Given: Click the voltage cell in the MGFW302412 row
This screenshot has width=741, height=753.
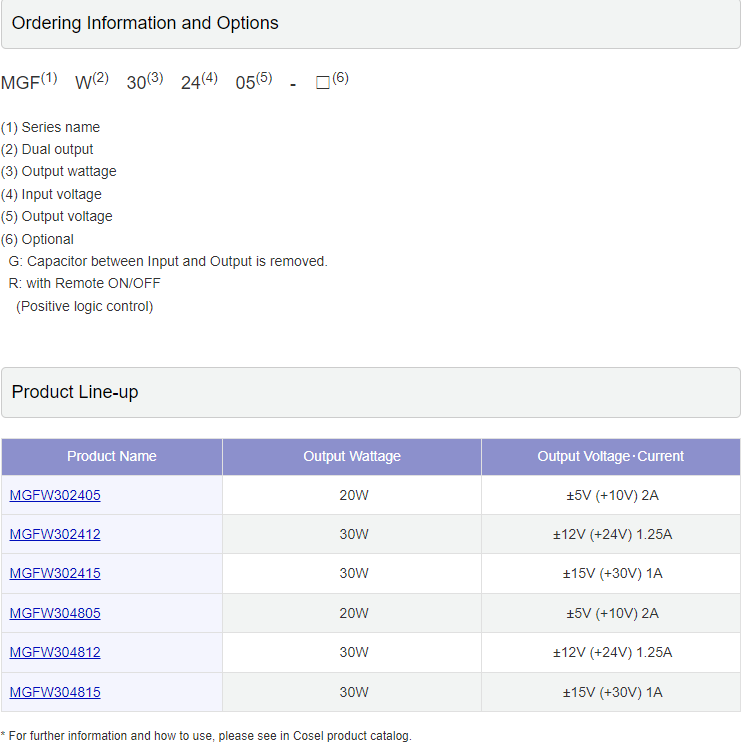Looking at the screenshot, I should click(x=611, y=534).
